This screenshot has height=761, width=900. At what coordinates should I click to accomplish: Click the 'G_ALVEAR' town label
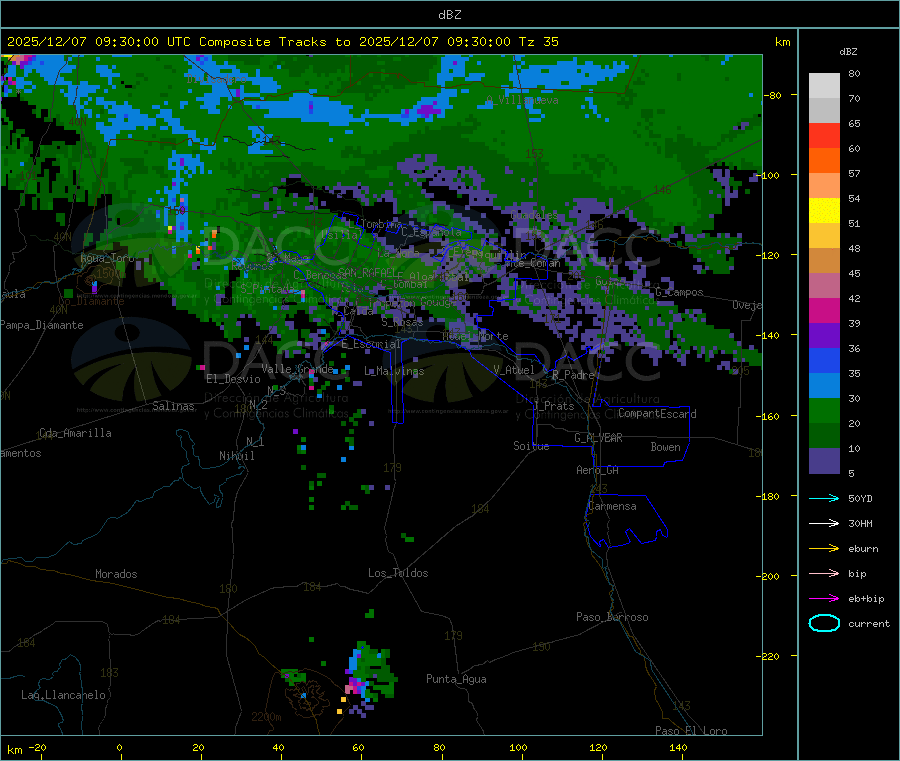(x=599, y=438)
